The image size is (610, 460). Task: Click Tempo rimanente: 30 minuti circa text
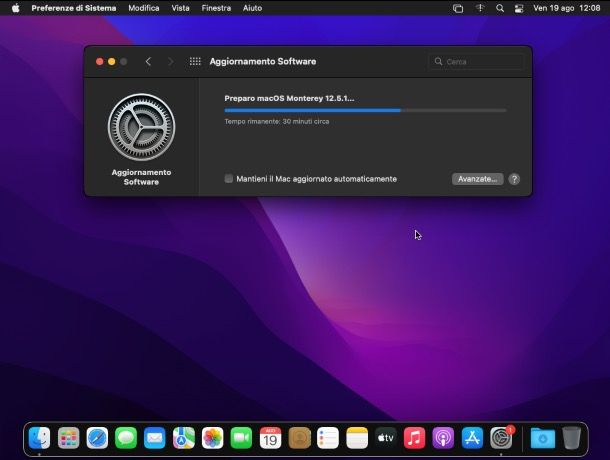(277, 121)
